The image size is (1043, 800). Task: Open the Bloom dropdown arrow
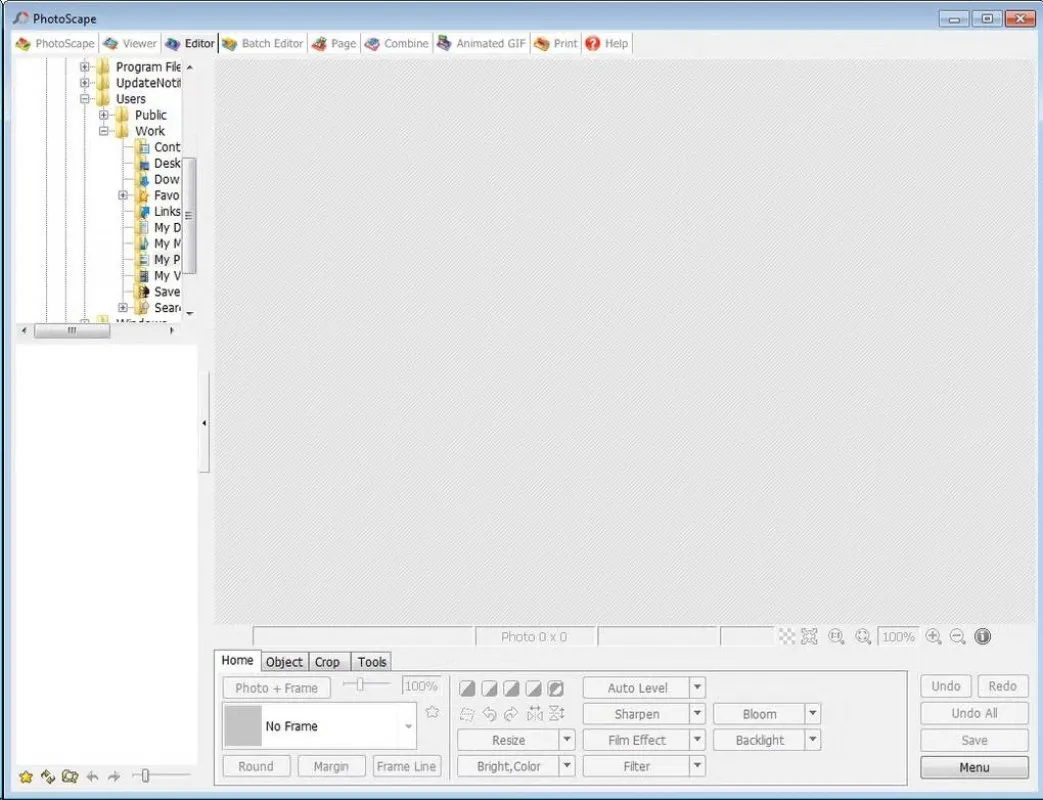tap(813, 714)
